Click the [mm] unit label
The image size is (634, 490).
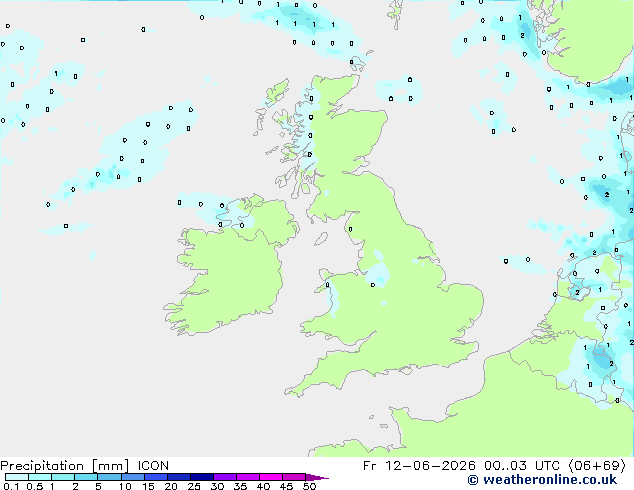click(110, 466)
